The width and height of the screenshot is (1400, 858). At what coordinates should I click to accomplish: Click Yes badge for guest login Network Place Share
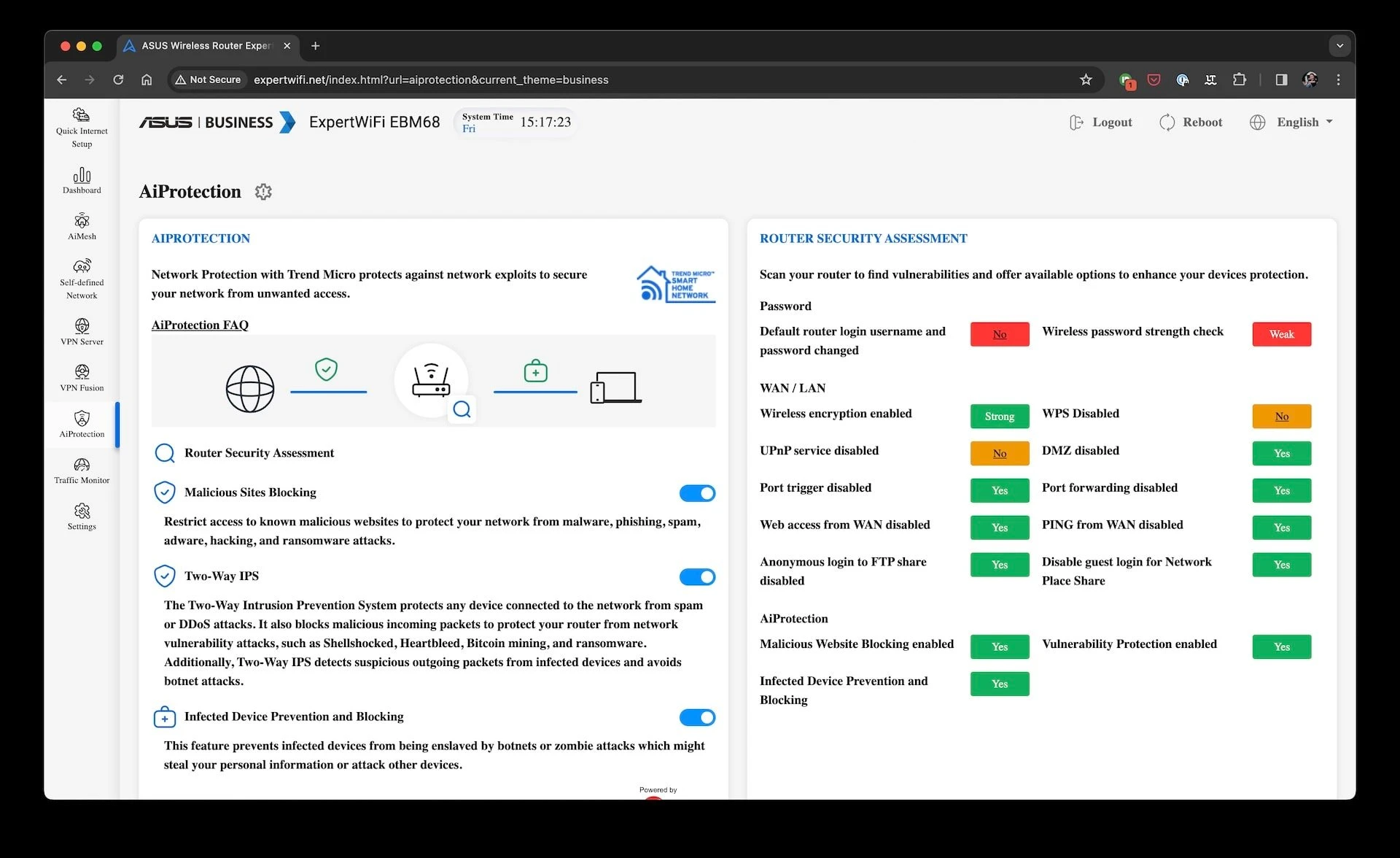(1282, 565)
